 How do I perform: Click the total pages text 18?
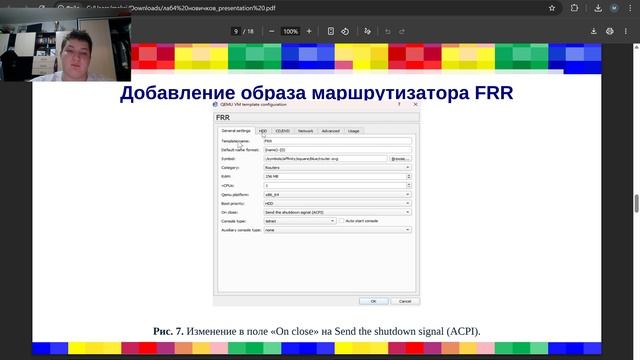click(x=250, y=31)
